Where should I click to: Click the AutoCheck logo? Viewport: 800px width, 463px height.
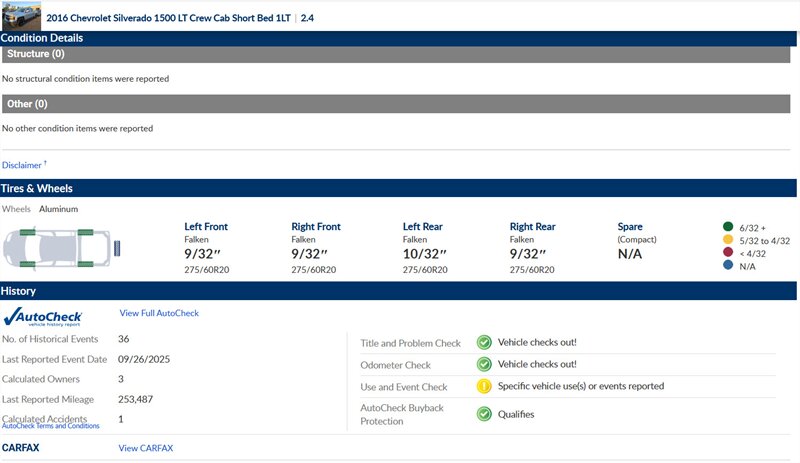[x=43, y=317]
